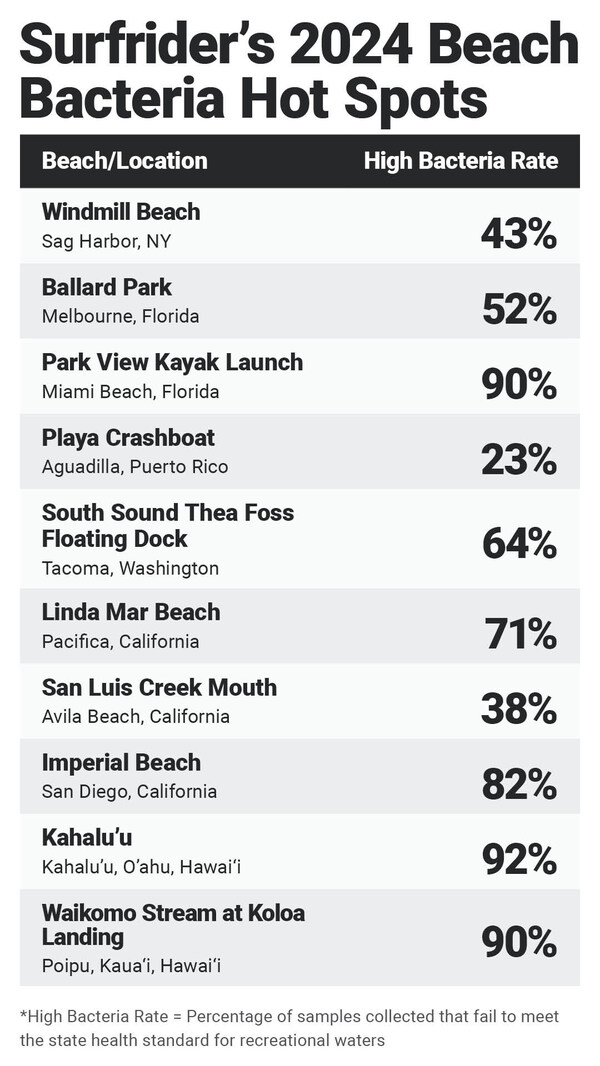
Task: Select South Sound Thea Foss Floating Dock
Action: (168, 525)
